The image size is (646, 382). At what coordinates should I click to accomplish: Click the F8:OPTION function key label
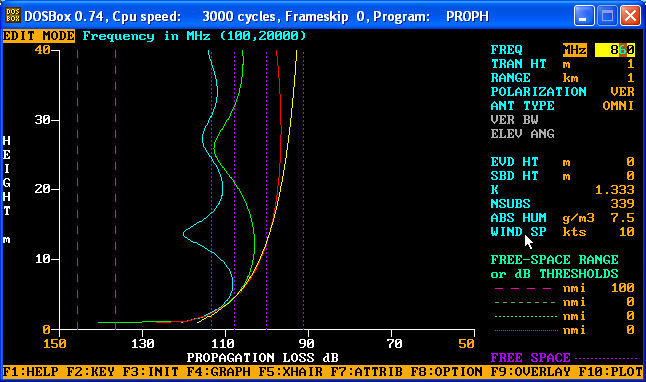[446, 372]
